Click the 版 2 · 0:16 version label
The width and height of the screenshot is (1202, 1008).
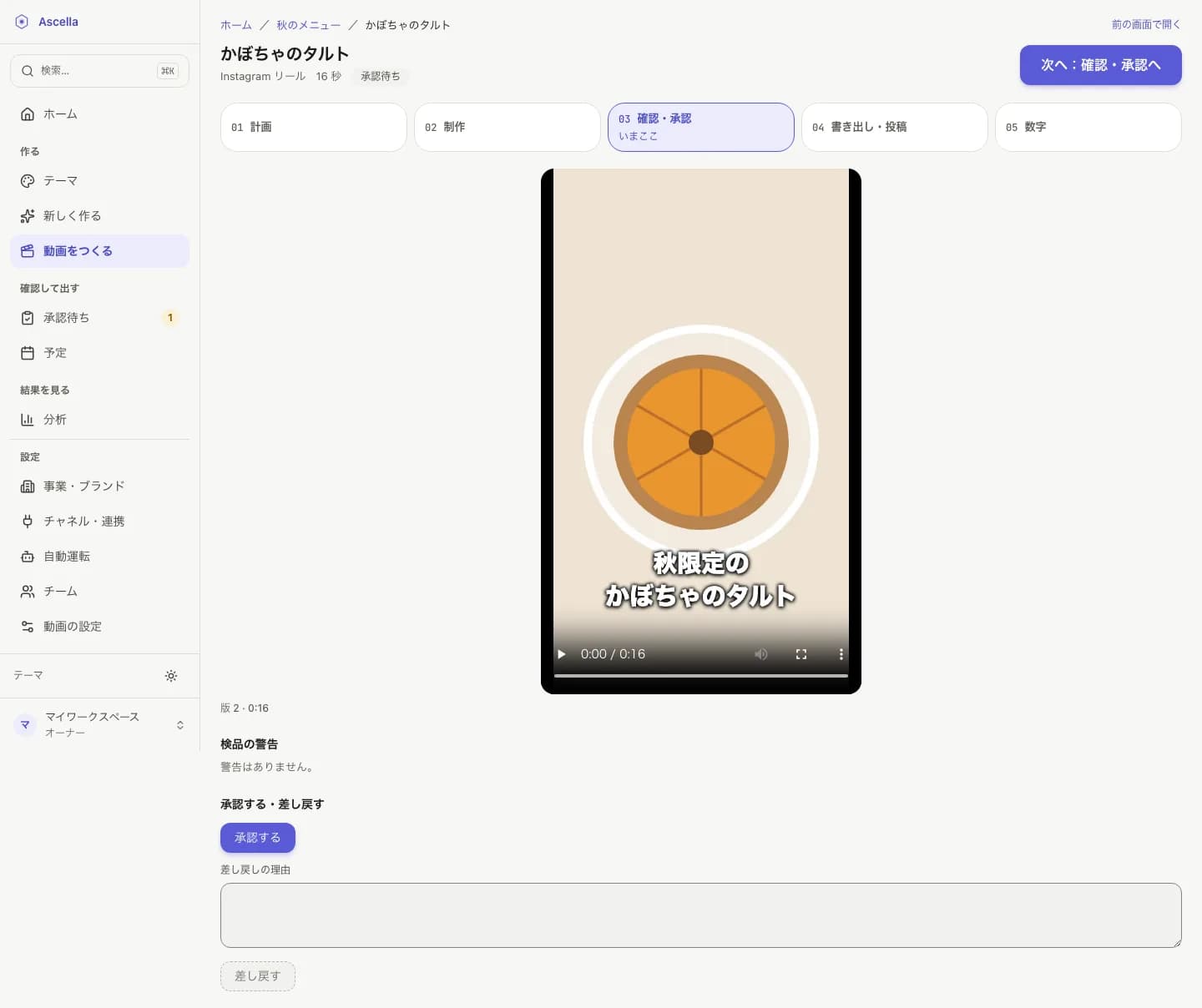pos(245,708)
